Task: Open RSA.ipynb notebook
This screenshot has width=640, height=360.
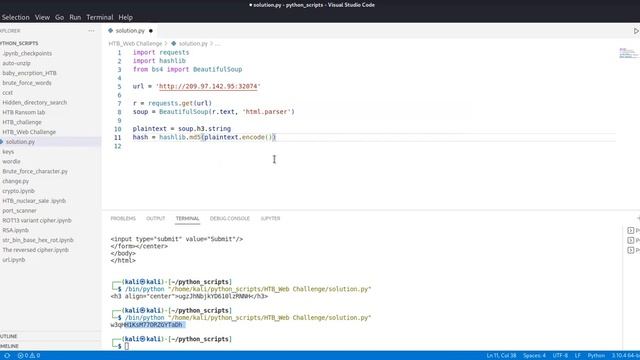Action: tap(16, 230)
